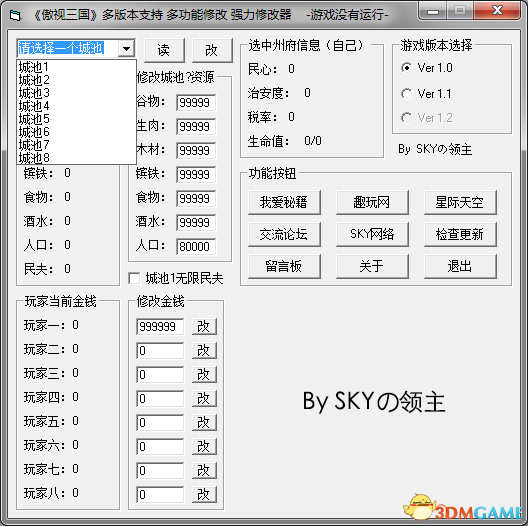Viewport: 528px width, 526px height.
Task: Open the city selection dropdown arrow
Action: (126, 48)
